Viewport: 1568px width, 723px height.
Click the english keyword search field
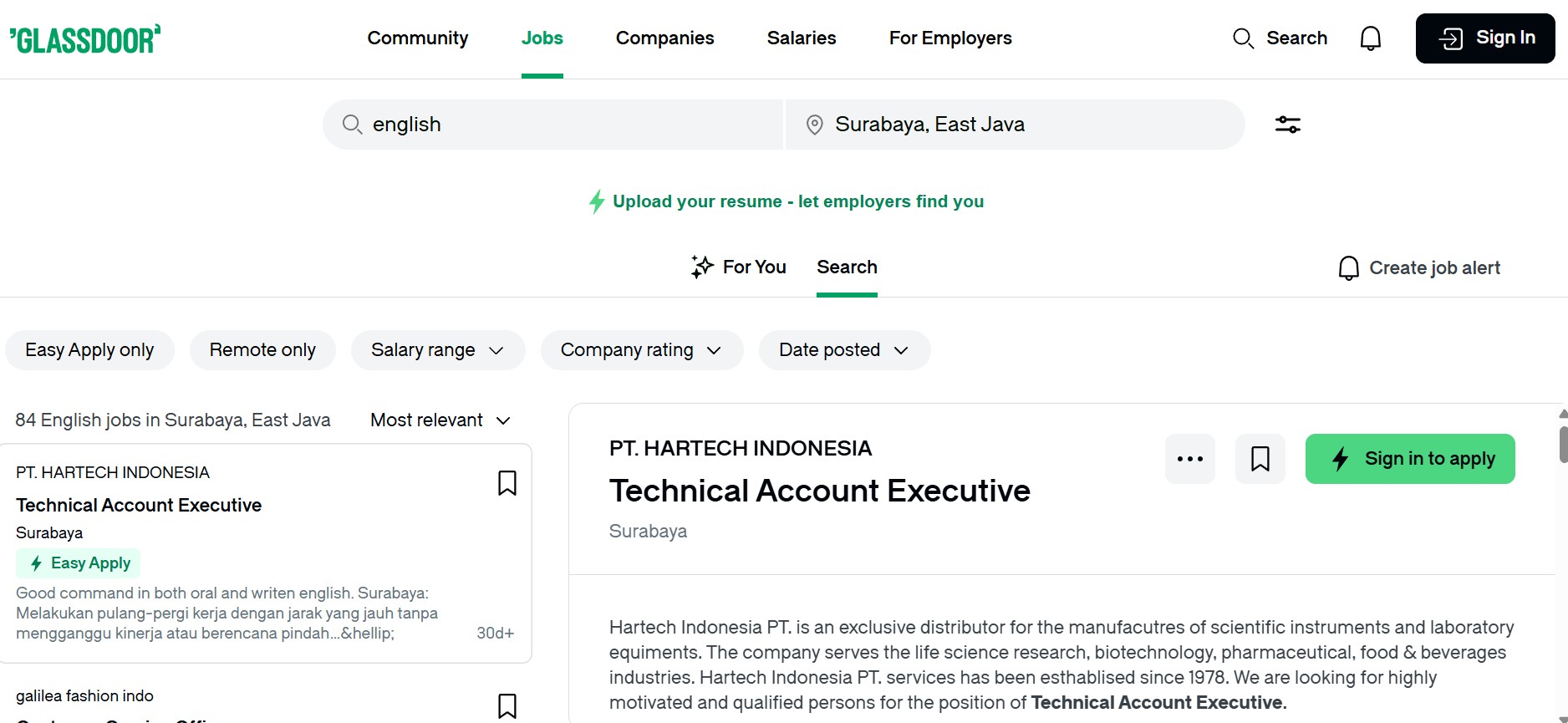(552, 124)
